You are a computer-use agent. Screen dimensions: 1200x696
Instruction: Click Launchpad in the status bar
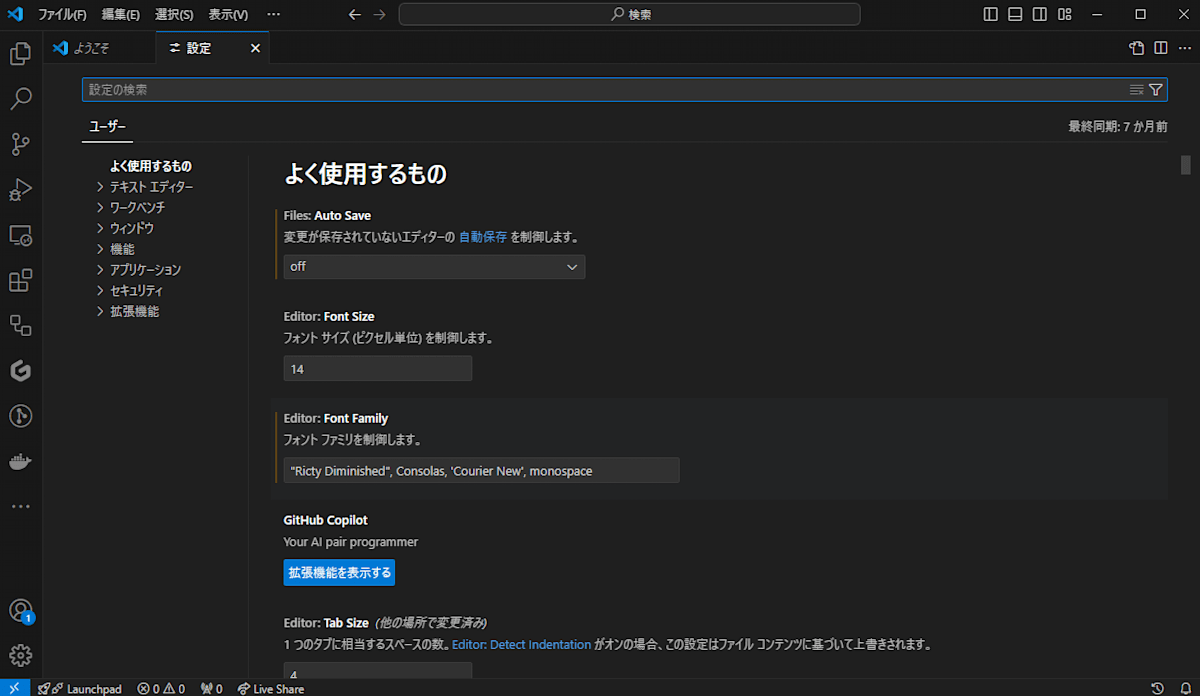click(80, 688)
